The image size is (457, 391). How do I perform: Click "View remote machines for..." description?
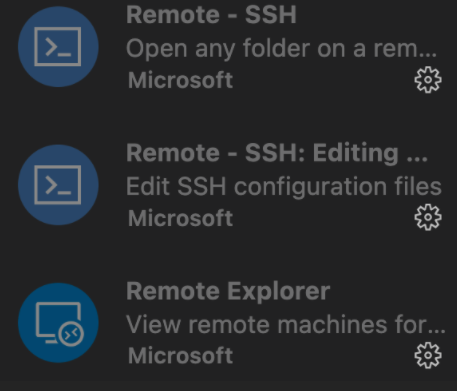285,324
